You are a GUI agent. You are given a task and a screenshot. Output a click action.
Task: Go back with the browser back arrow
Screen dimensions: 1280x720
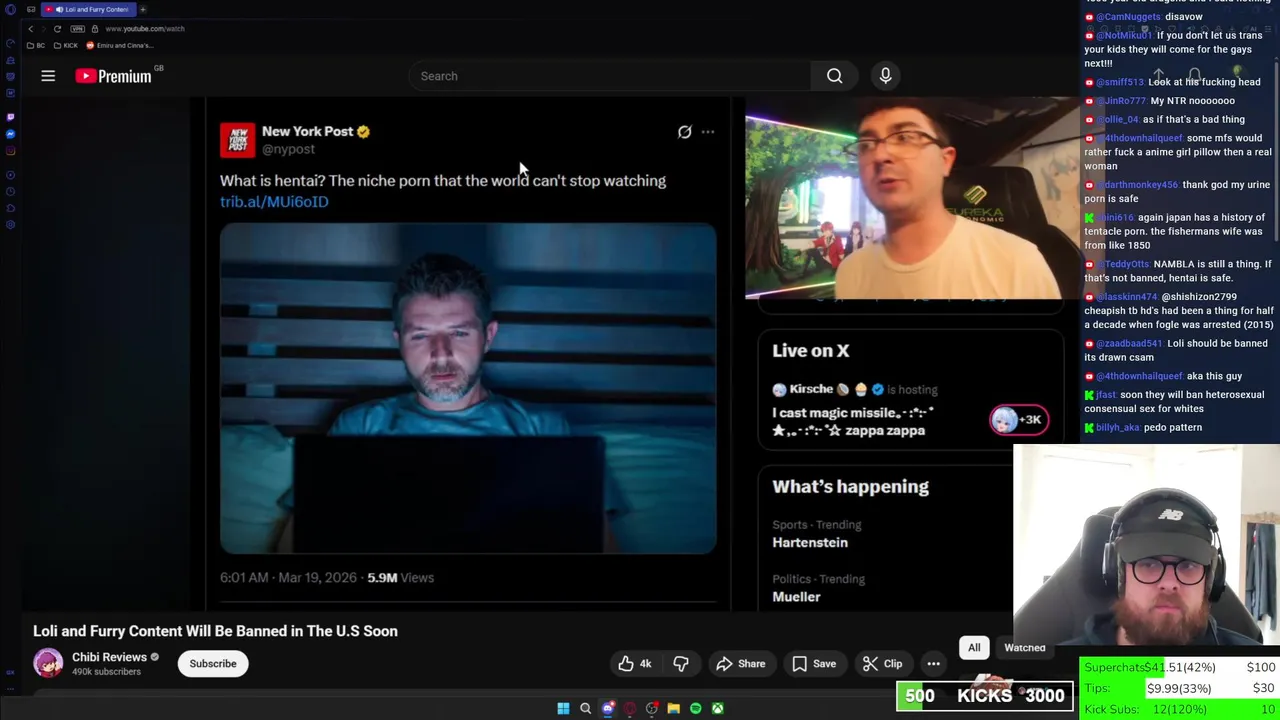31,29
